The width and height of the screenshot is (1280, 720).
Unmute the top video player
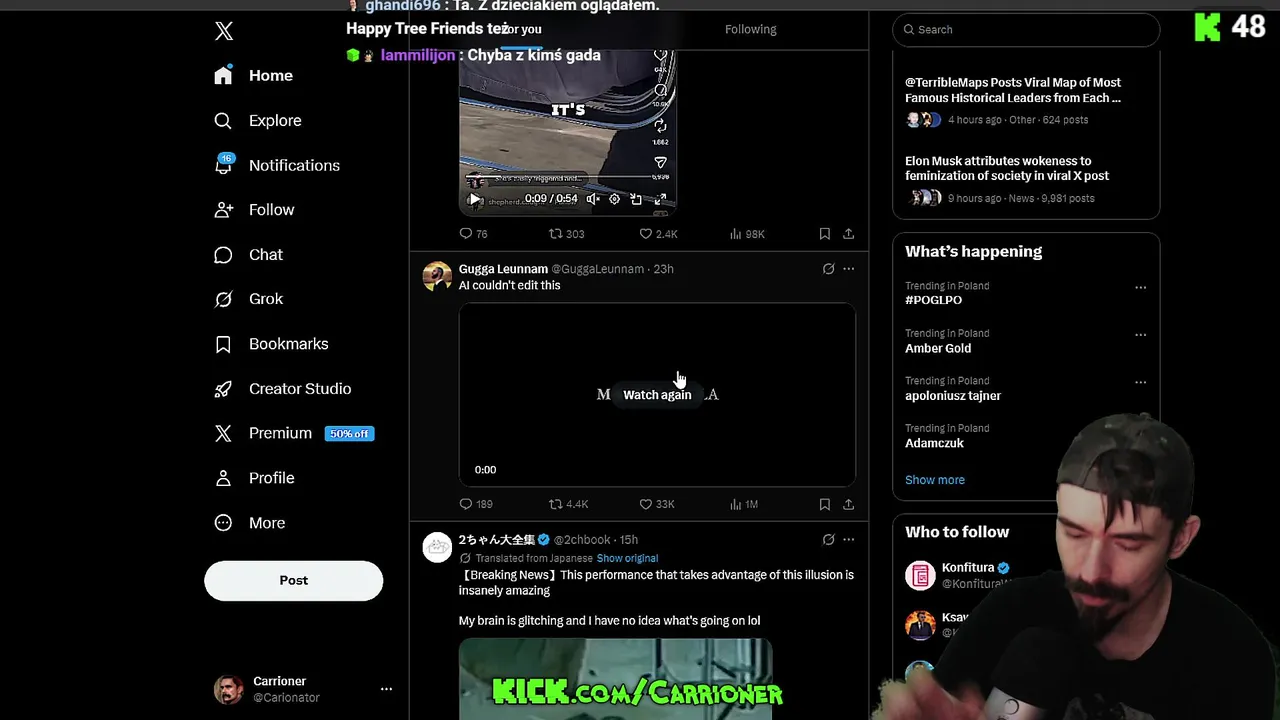click(x=593, y=199)
